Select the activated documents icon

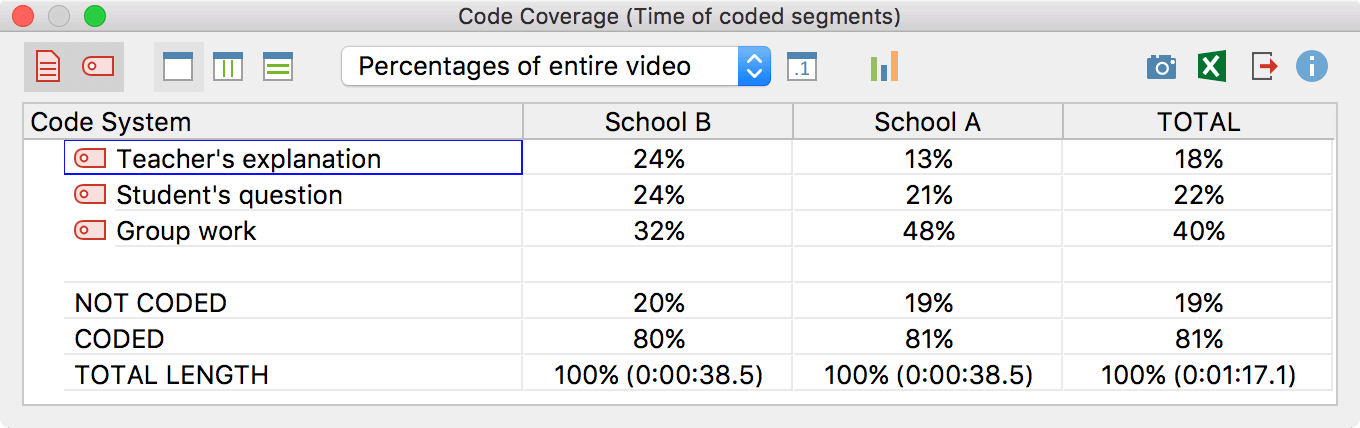click(48, 67)
